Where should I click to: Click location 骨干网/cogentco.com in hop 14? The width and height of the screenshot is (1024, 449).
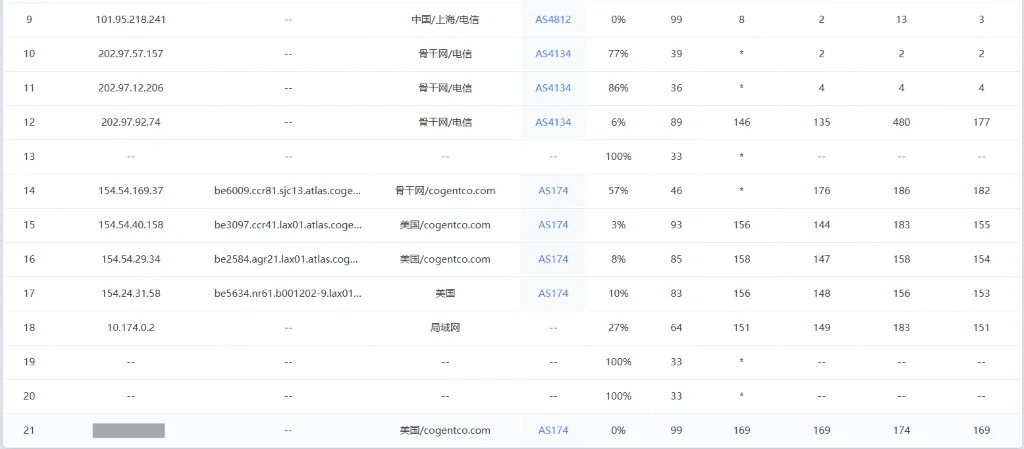coord(445,191)
